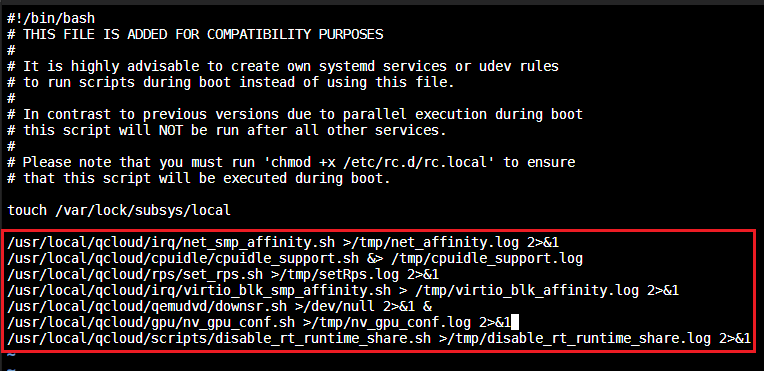This screenshot has height=371, width=764.
Task: Select the set_rps.sh line
Action: pyautogui.click(x=223, y=274)
